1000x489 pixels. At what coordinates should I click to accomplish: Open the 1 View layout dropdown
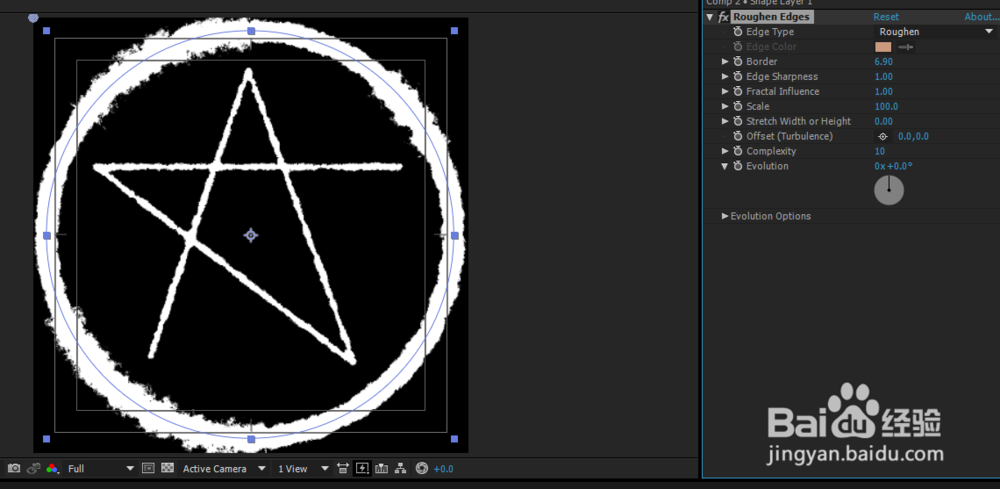303,469
